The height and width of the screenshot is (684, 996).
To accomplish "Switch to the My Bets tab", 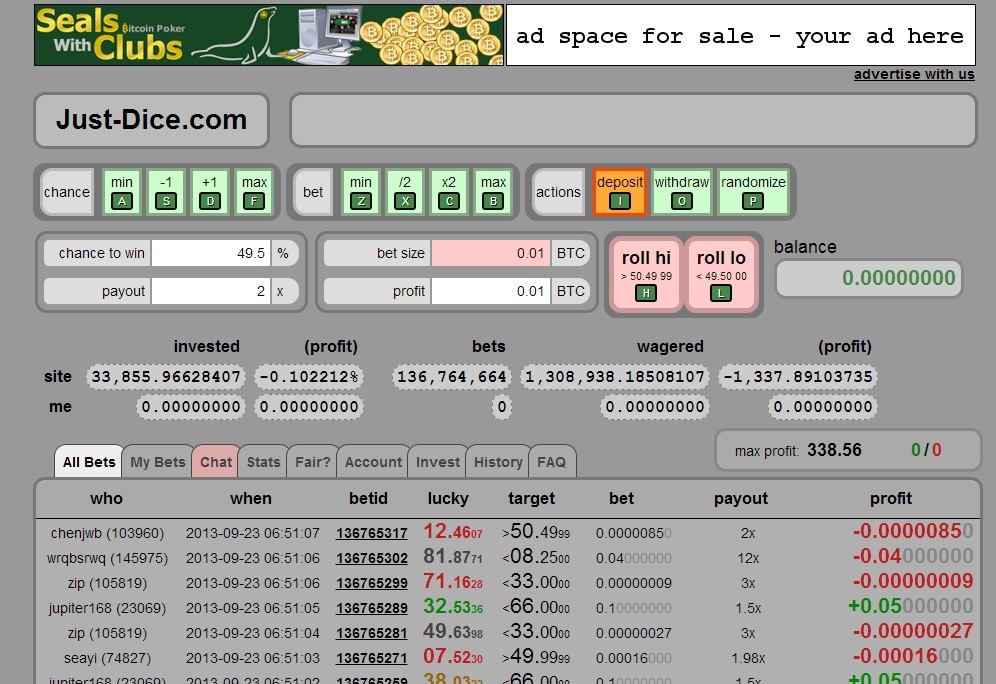I will (158, 462).
